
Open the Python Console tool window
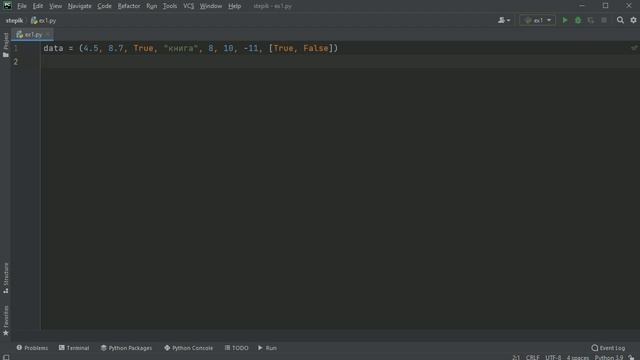click(x=189, y=348)
